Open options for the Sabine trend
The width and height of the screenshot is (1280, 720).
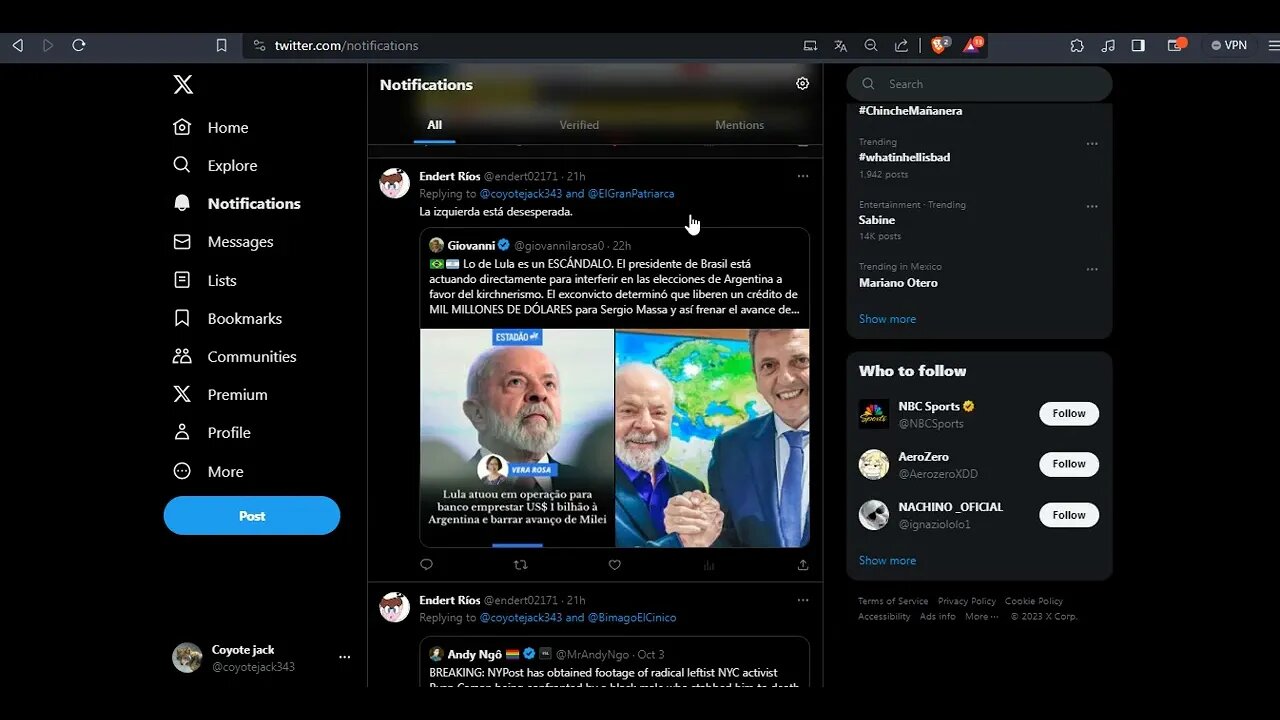point(1092,206)
